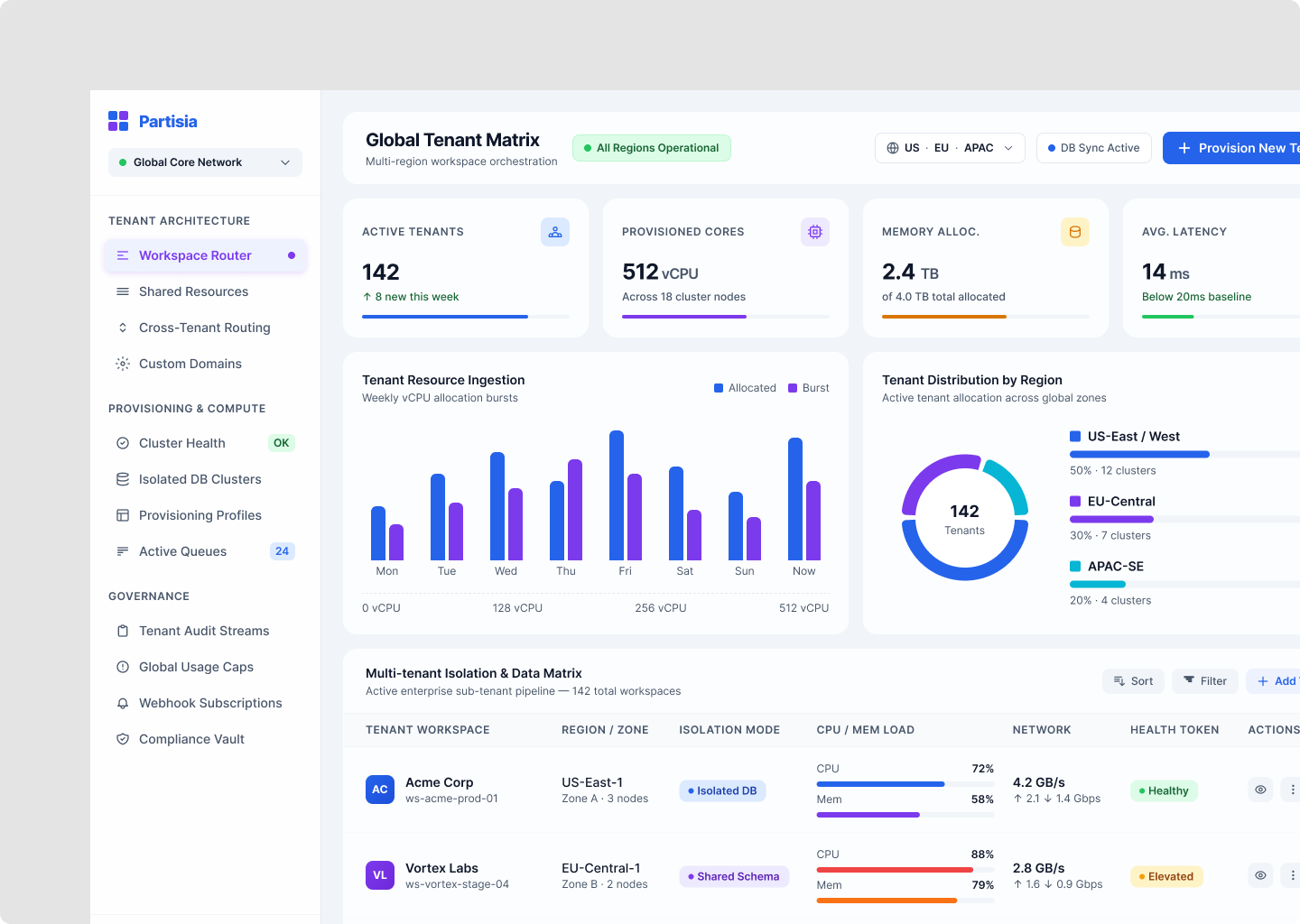View Acme Corp workspace details eye icon
Image resolution: width=1300 pixels, height=924 pixels.
click(1260, 790)
